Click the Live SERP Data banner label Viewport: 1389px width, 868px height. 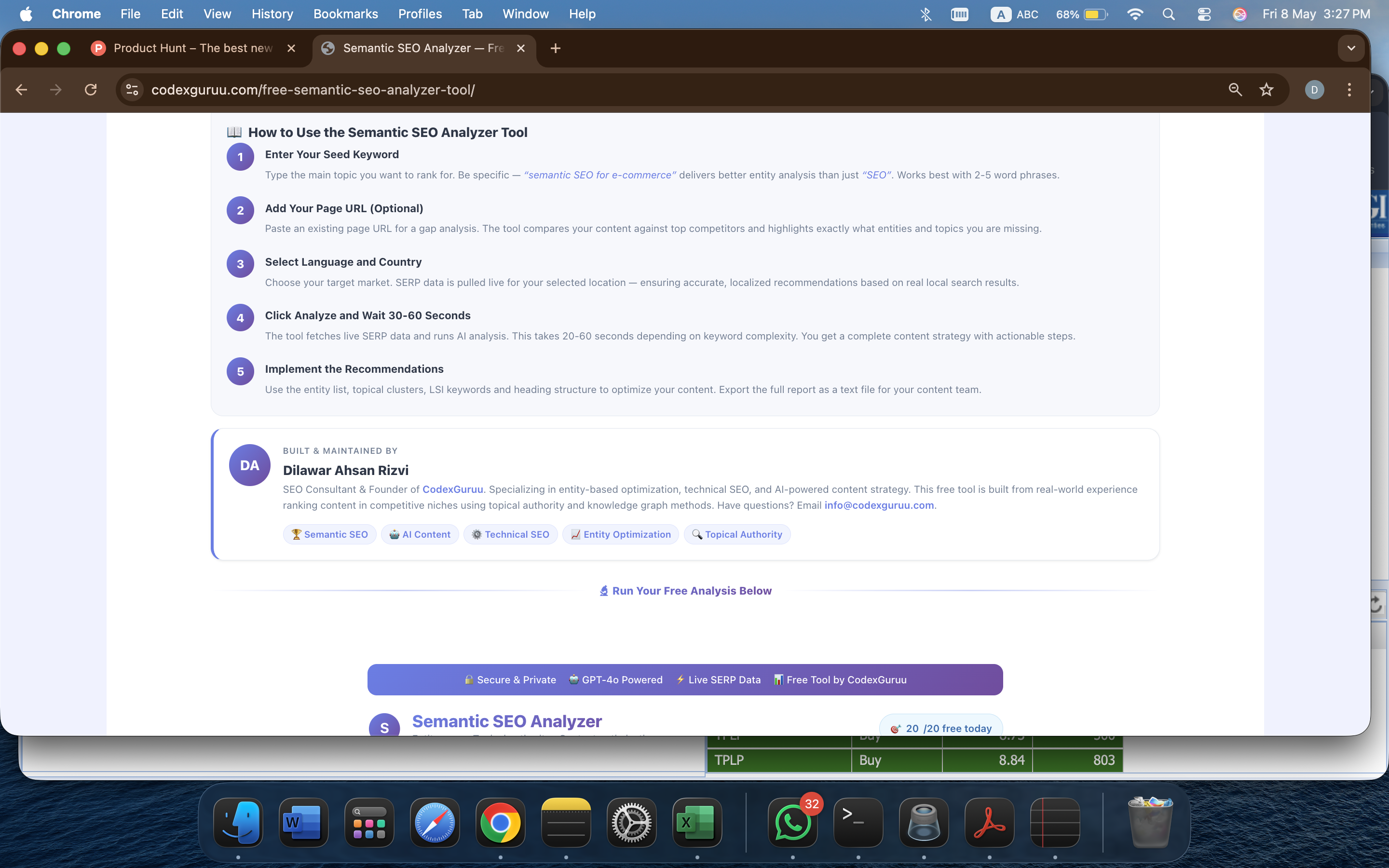click(x=718, y=680)
